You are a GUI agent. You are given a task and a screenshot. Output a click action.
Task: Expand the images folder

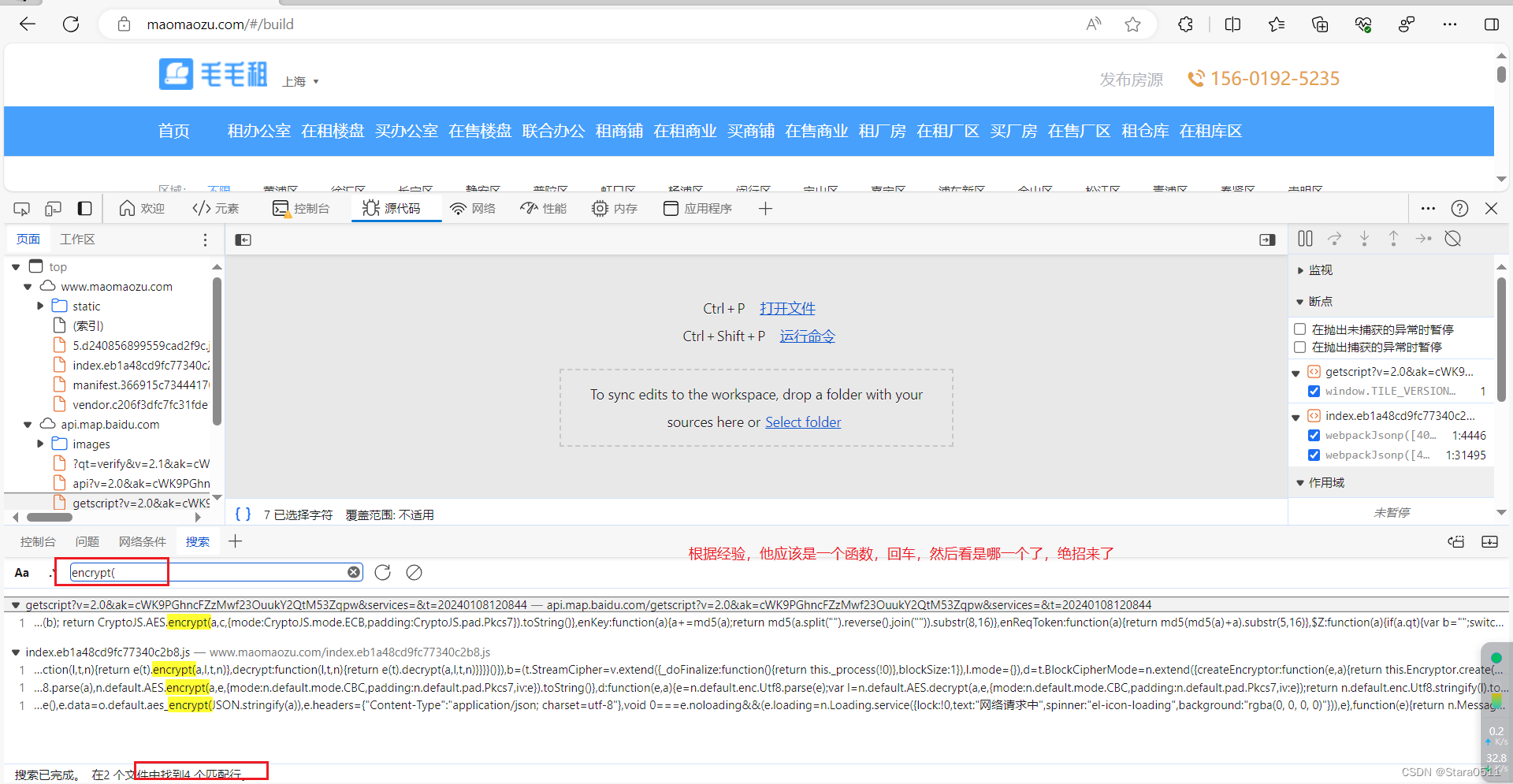coord(40,444)
